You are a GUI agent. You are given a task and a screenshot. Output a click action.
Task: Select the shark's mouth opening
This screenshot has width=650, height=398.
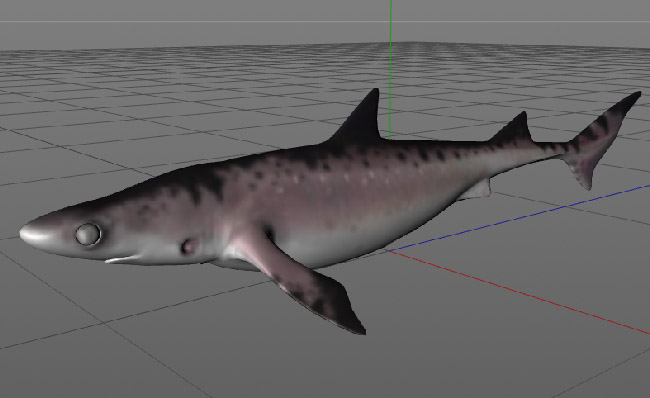click(x=123, y=259)
